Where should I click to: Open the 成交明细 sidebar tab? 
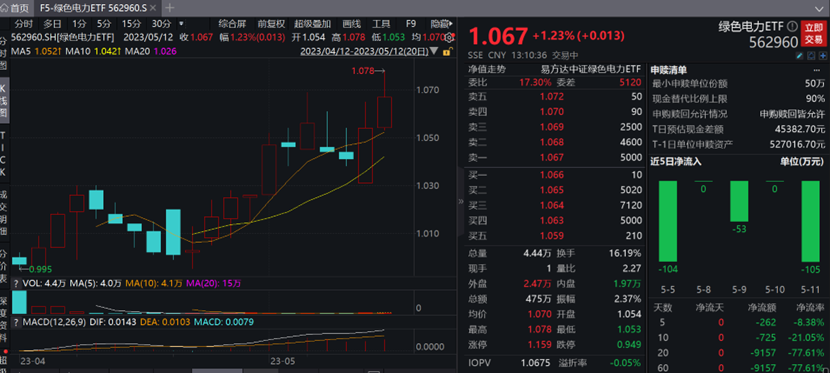[3, 213]
